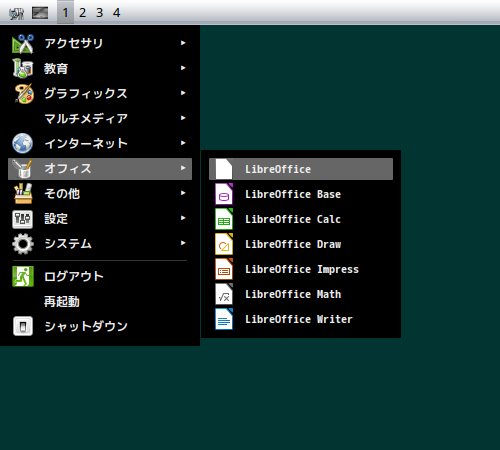The width and height of the screenshot is (500, 450).
Task: Click the LibreOffice Draw icon
Action: 224,244
